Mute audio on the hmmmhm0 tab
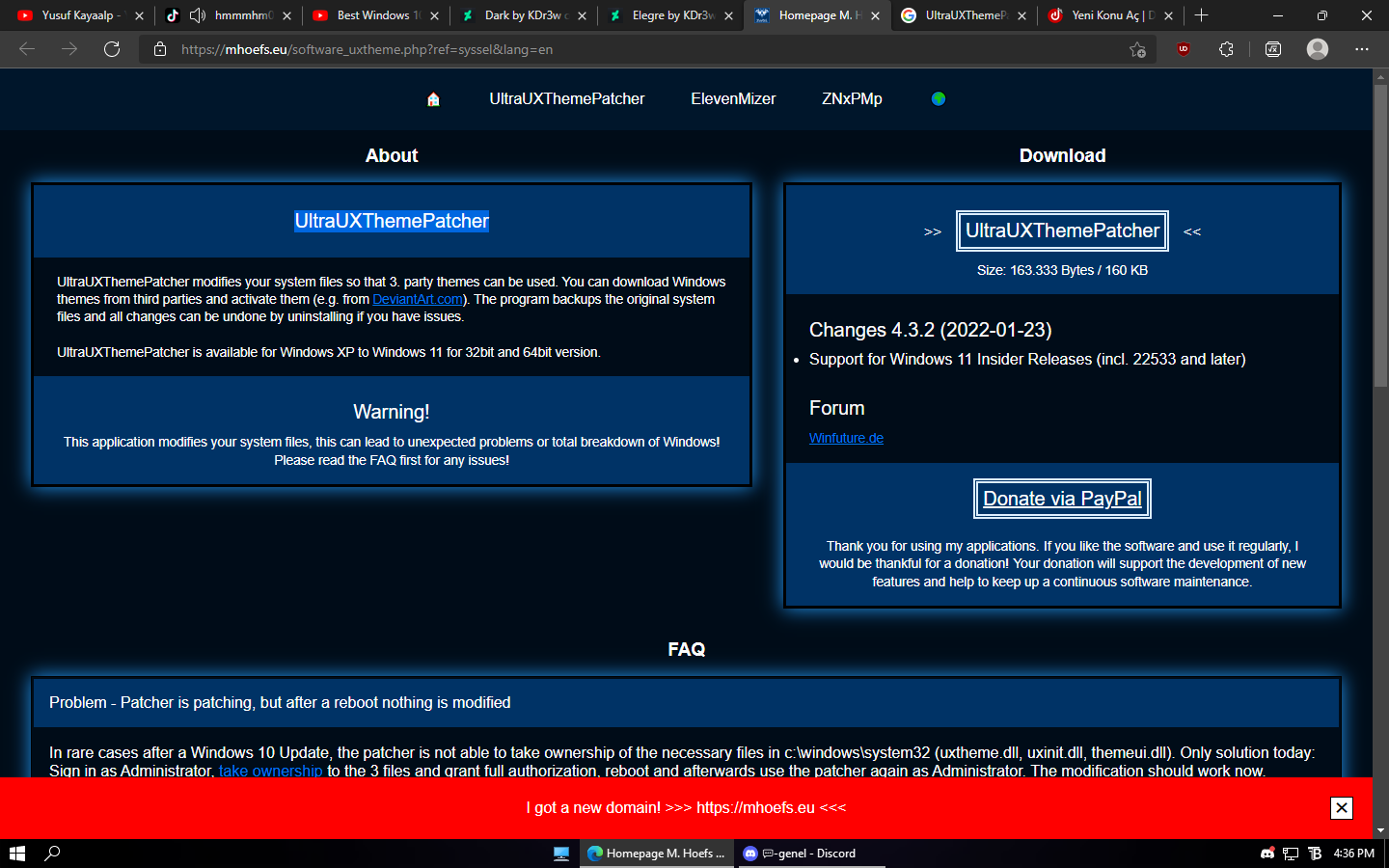 pos(198,15)
